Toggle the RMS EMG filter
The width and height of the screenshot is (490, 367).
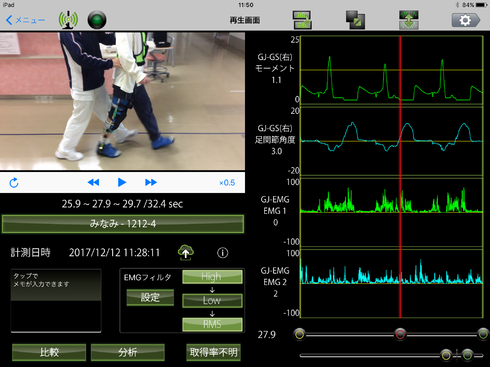212,324
